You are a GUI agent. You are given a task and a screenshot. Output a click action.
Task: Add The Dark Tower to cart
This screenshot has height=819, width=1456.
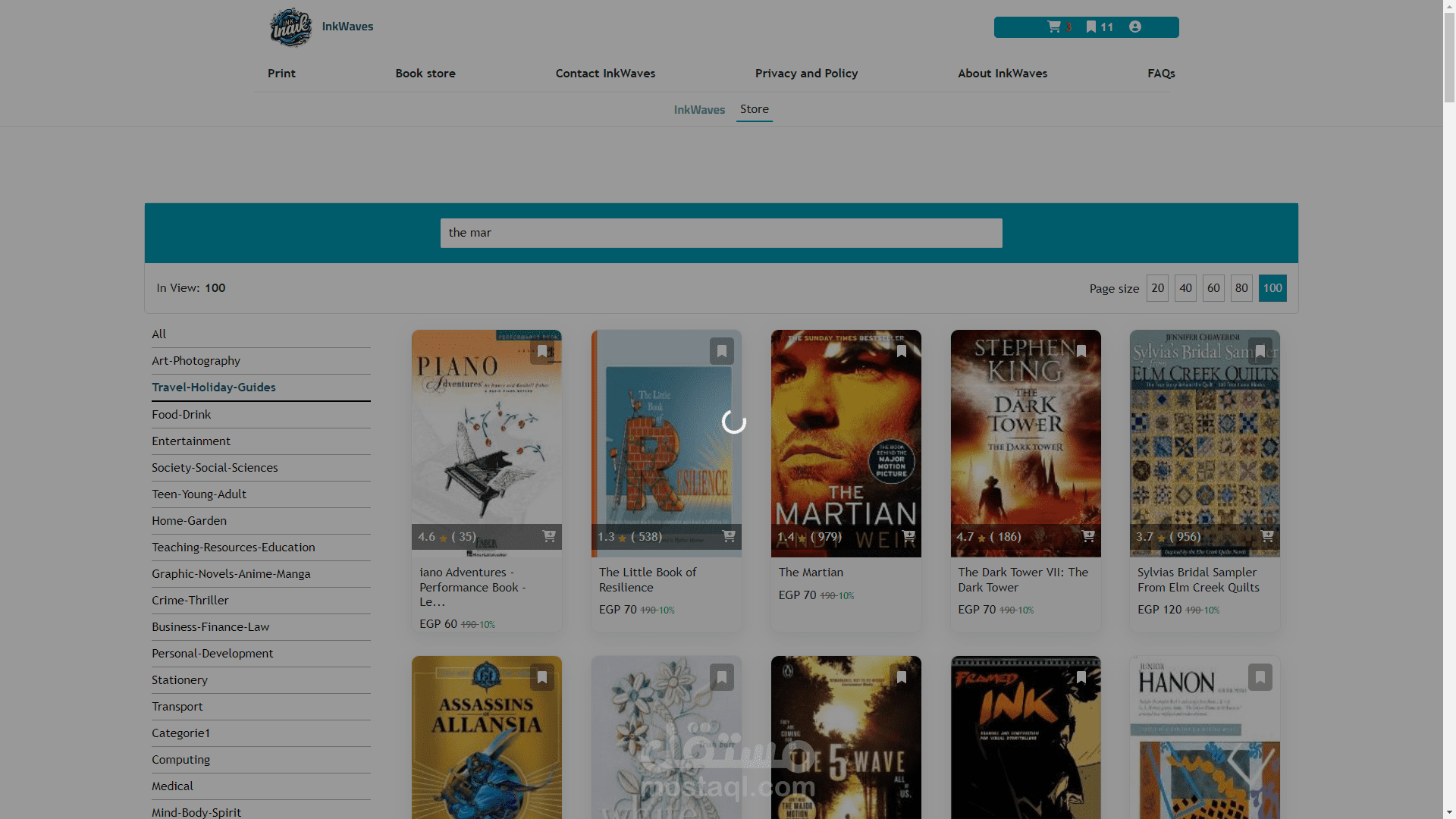coord(1088,536)
